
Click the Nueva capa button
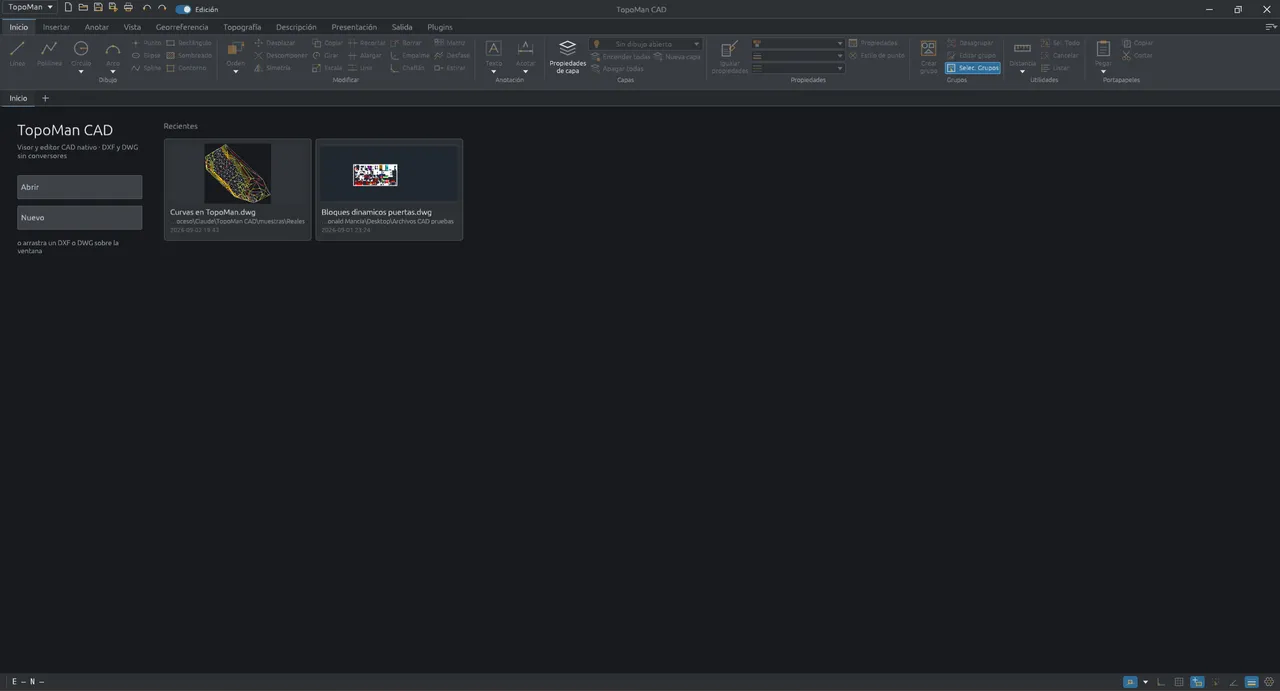[677, 57]
